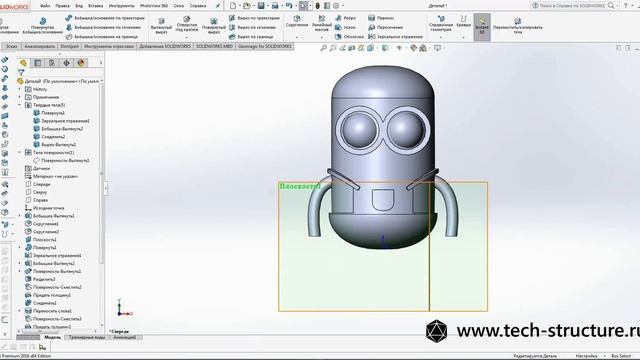Click the Перенос wrap tool
The image size is (640, 360).
(381, 18)
